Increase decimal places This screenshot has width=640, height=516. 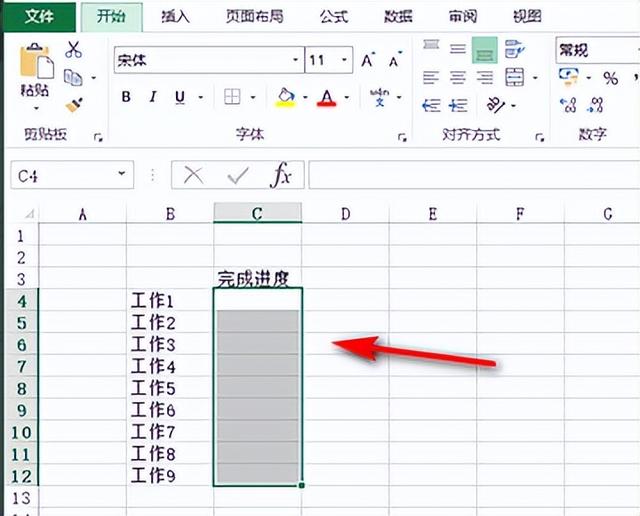pyautogui.click(x=568, y=105)
